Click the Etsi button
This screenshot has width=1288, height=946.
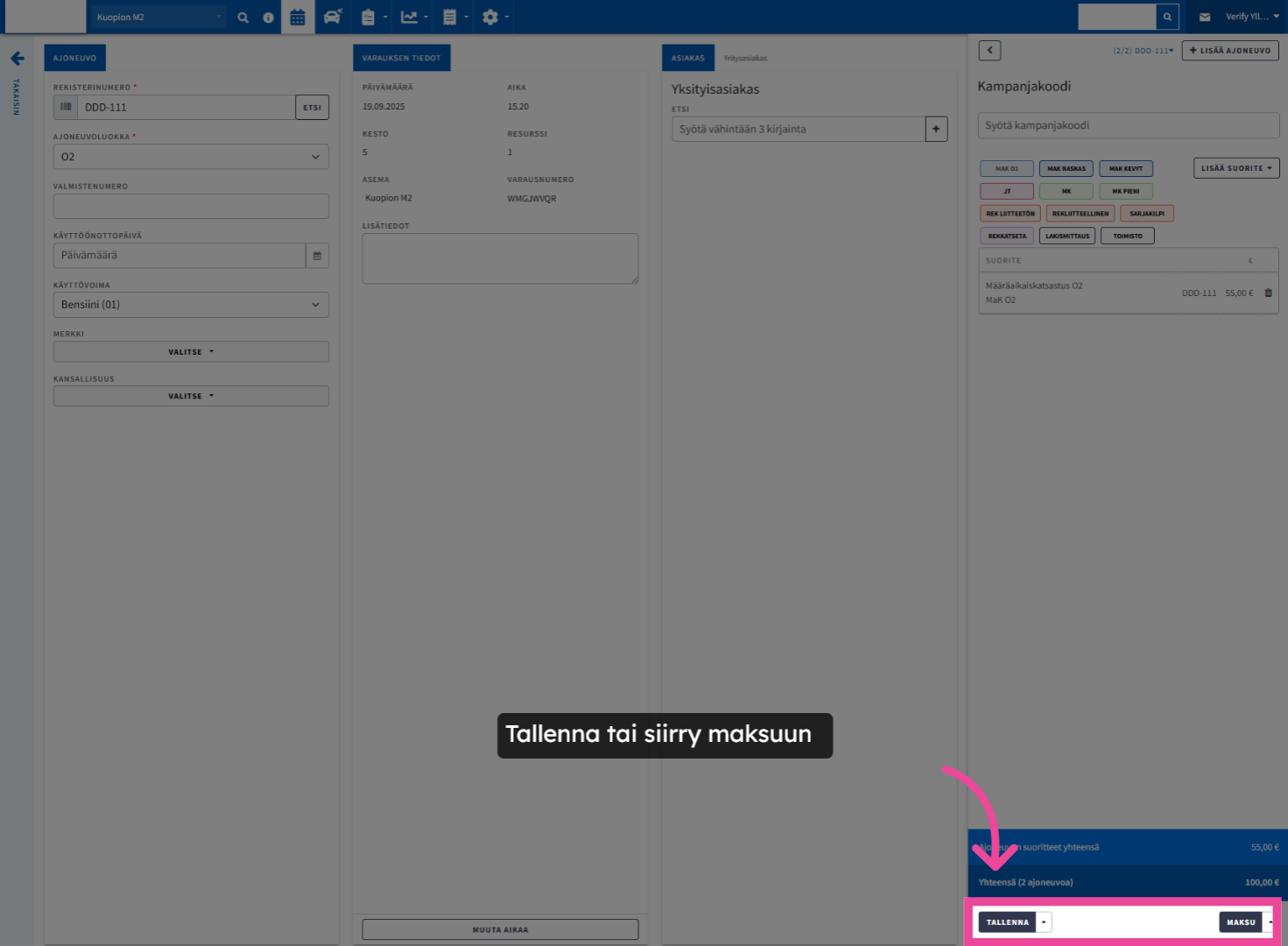tap(313, 107)
